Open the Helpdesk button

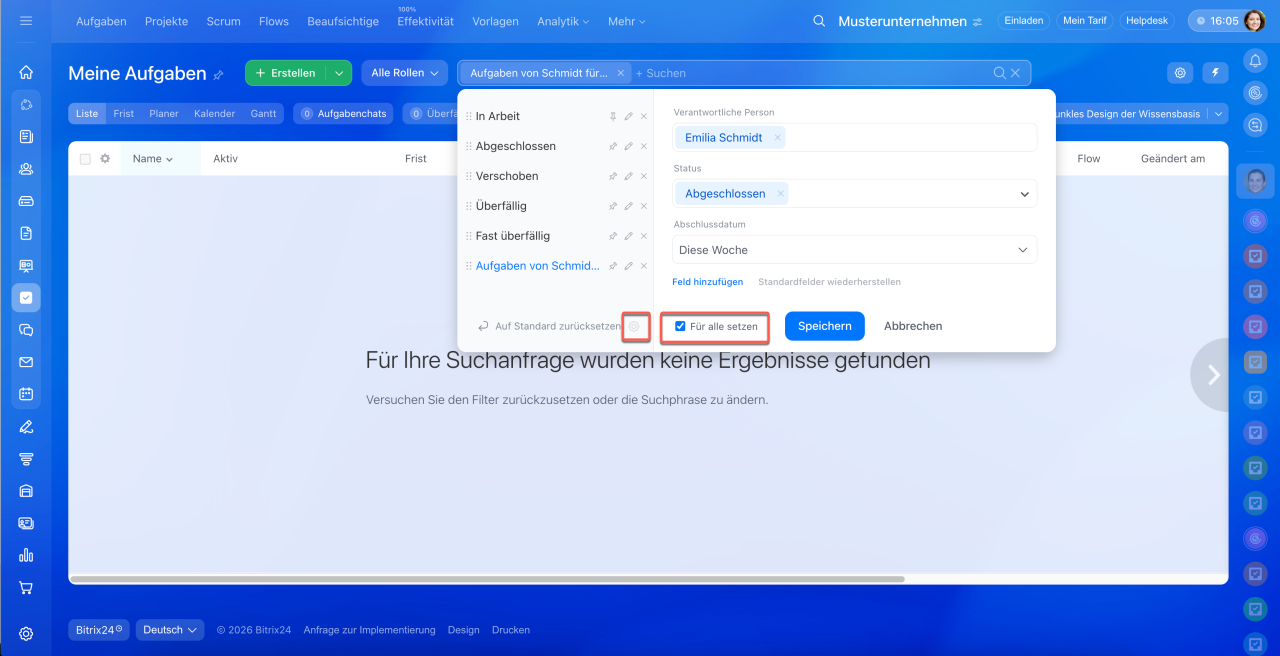1146,20
